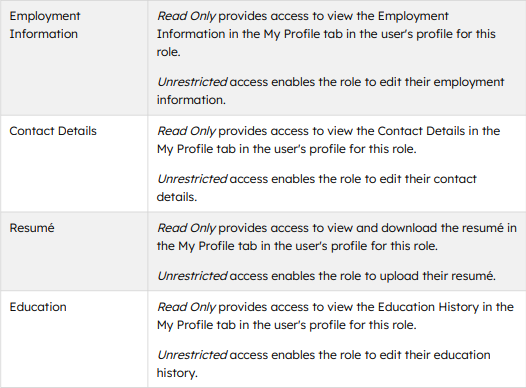Viewport: 526px width, 388px height.
Task: Select the Education row heading
Action: 38,307
